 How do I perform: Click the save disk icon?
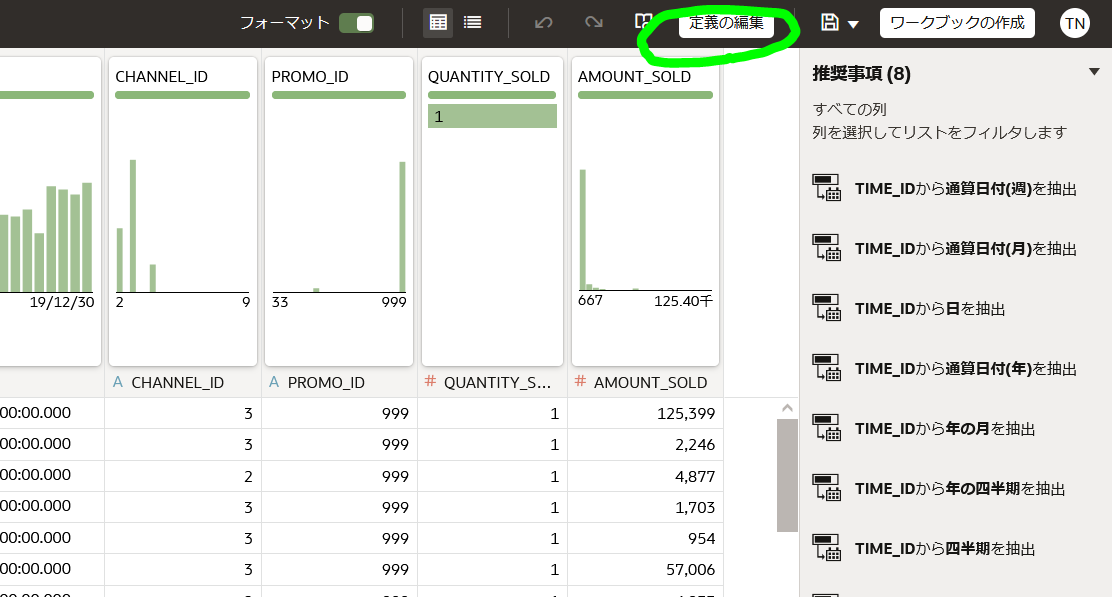tap(829, 23)
